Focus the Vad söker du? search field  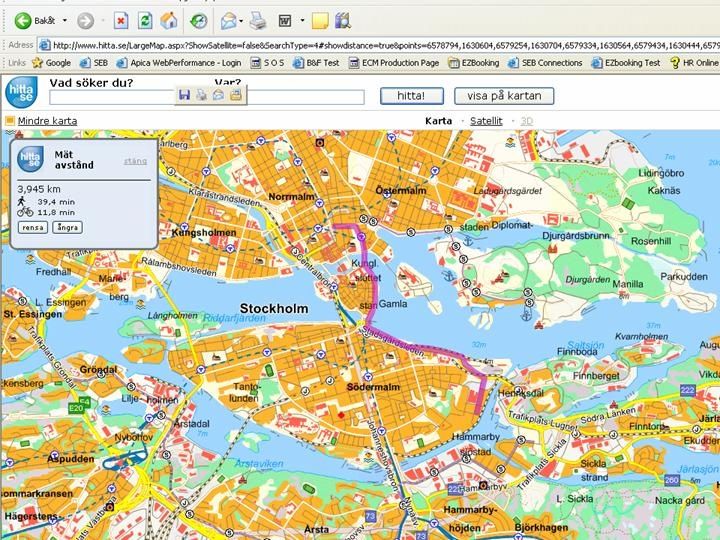(x=112, y=97)
